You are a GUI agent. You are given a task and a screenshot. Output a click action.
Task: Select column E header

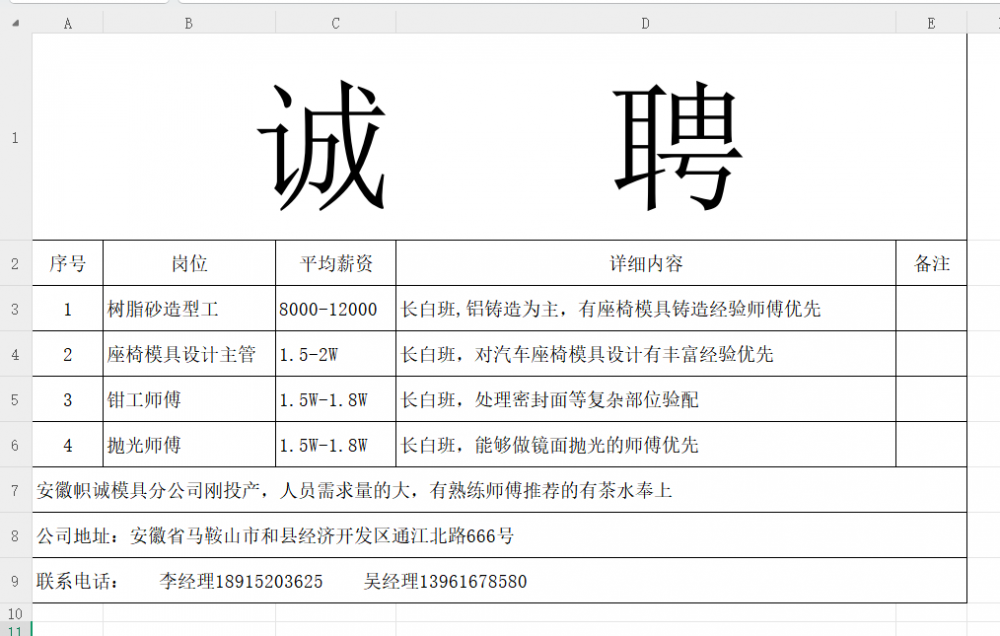931,23
